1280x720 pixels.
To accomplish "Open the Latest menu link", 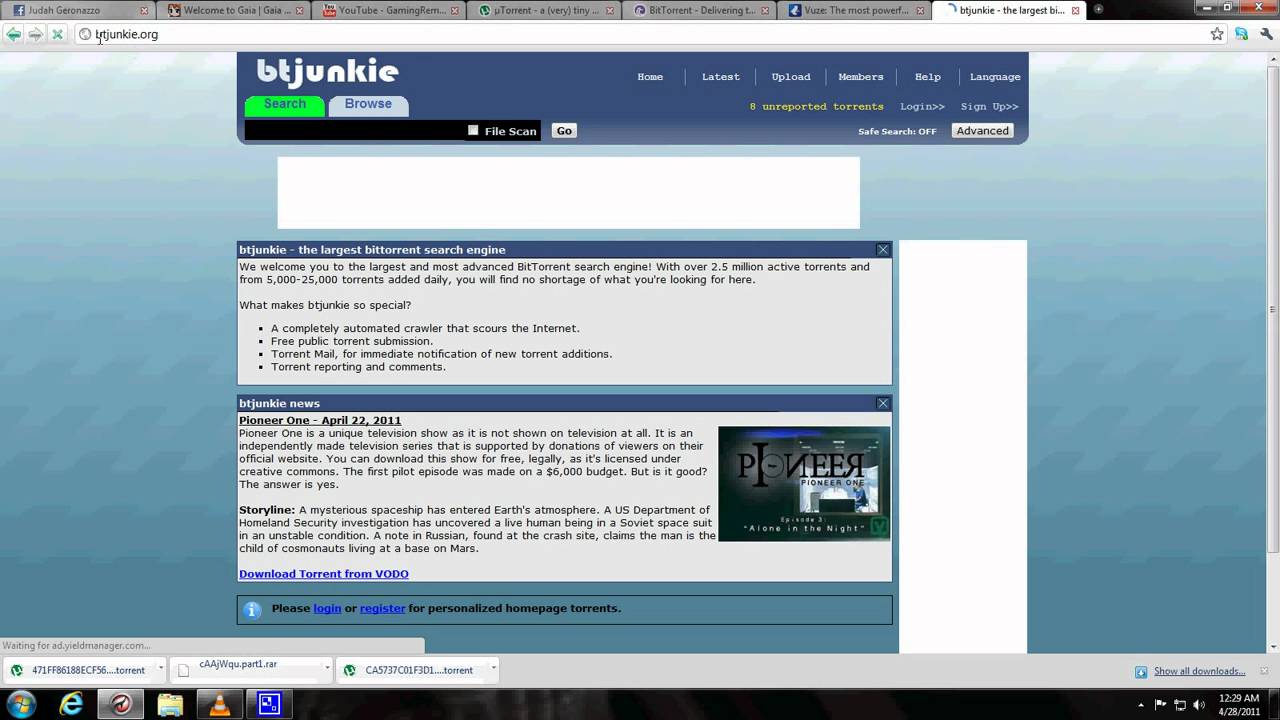I will coord(720,77).
